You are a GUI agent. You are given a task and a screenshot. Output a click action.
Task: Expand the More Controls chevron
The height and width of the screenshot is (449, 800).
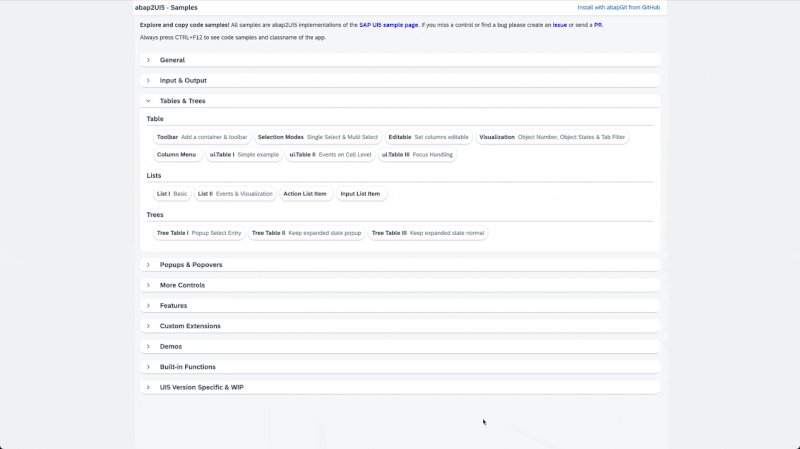pos(148,285)
